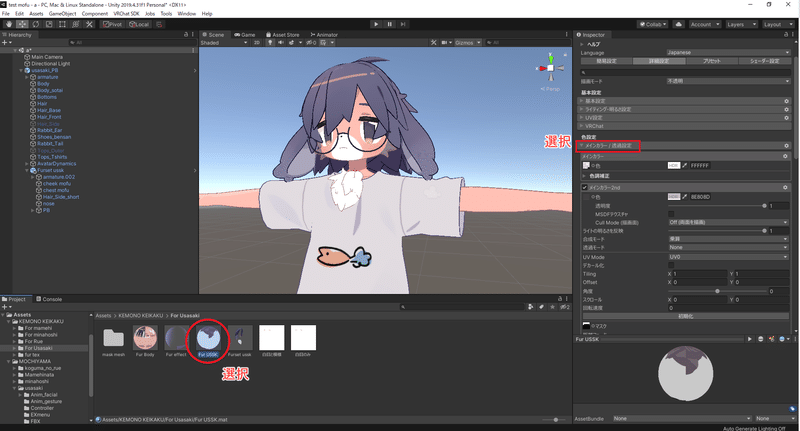This screenshot has height=431, width=800.
Task: Switch to the Console tab
Action: (x=49, y=299)
